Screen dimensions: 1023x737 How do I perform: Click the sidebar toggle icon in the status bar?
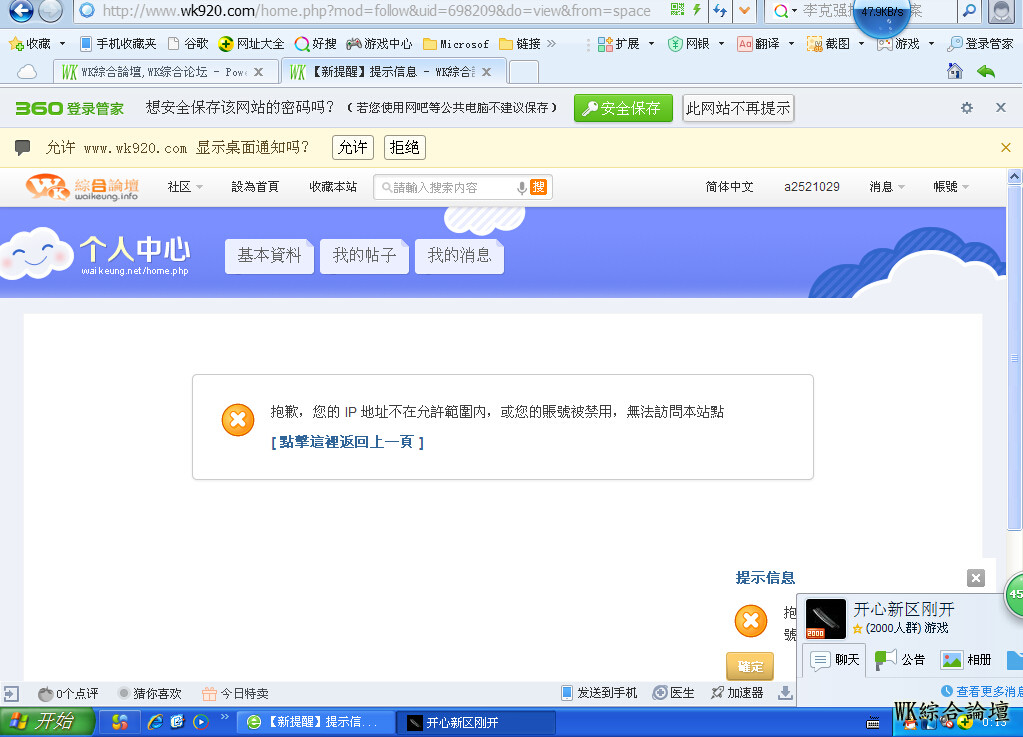tap(11, 693)
